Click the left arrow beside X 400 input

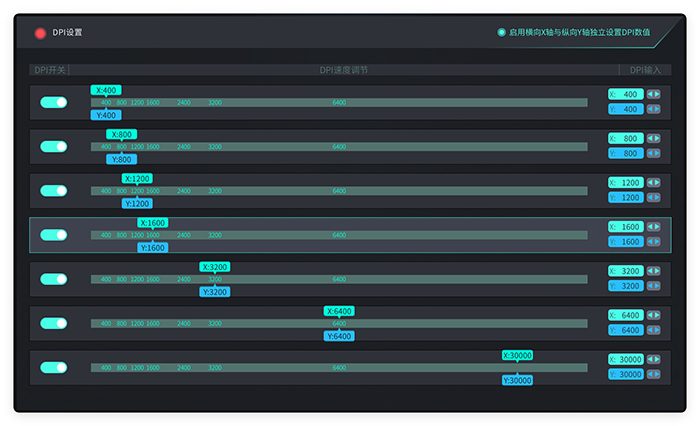tap(650, 94)
